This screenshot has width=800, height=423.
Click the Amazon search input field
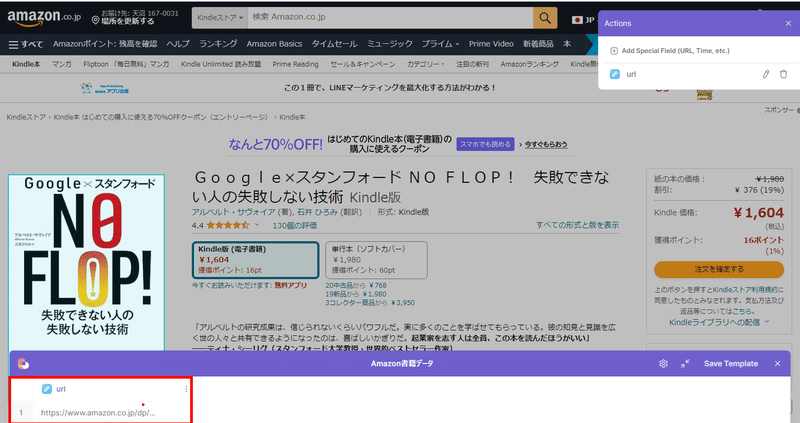[390, 18]
